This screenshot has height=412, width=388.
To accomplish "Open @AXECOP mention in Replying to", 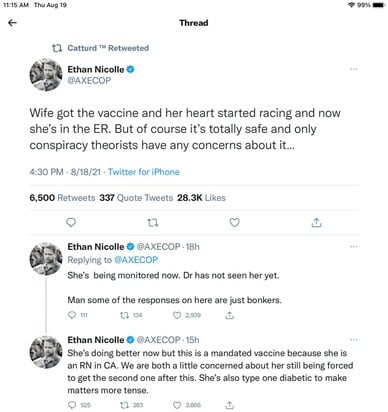I will pos(136,260).
